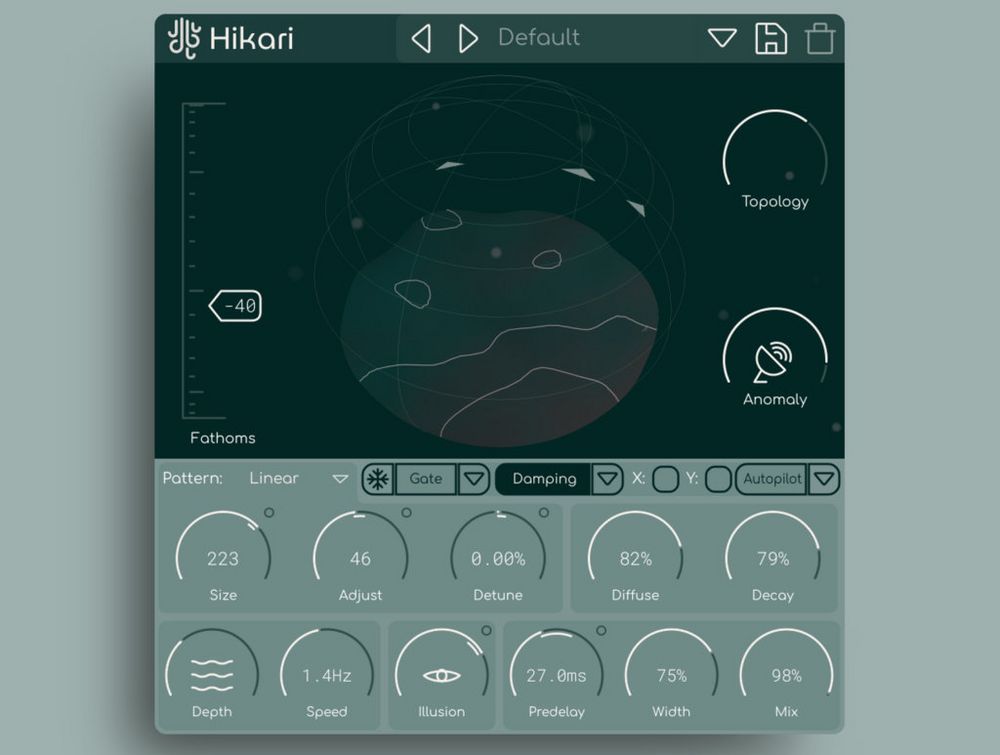Click the 3D sphere visualizer
1000x755 pixels.
pyautogui.click(x=499, y=261)
